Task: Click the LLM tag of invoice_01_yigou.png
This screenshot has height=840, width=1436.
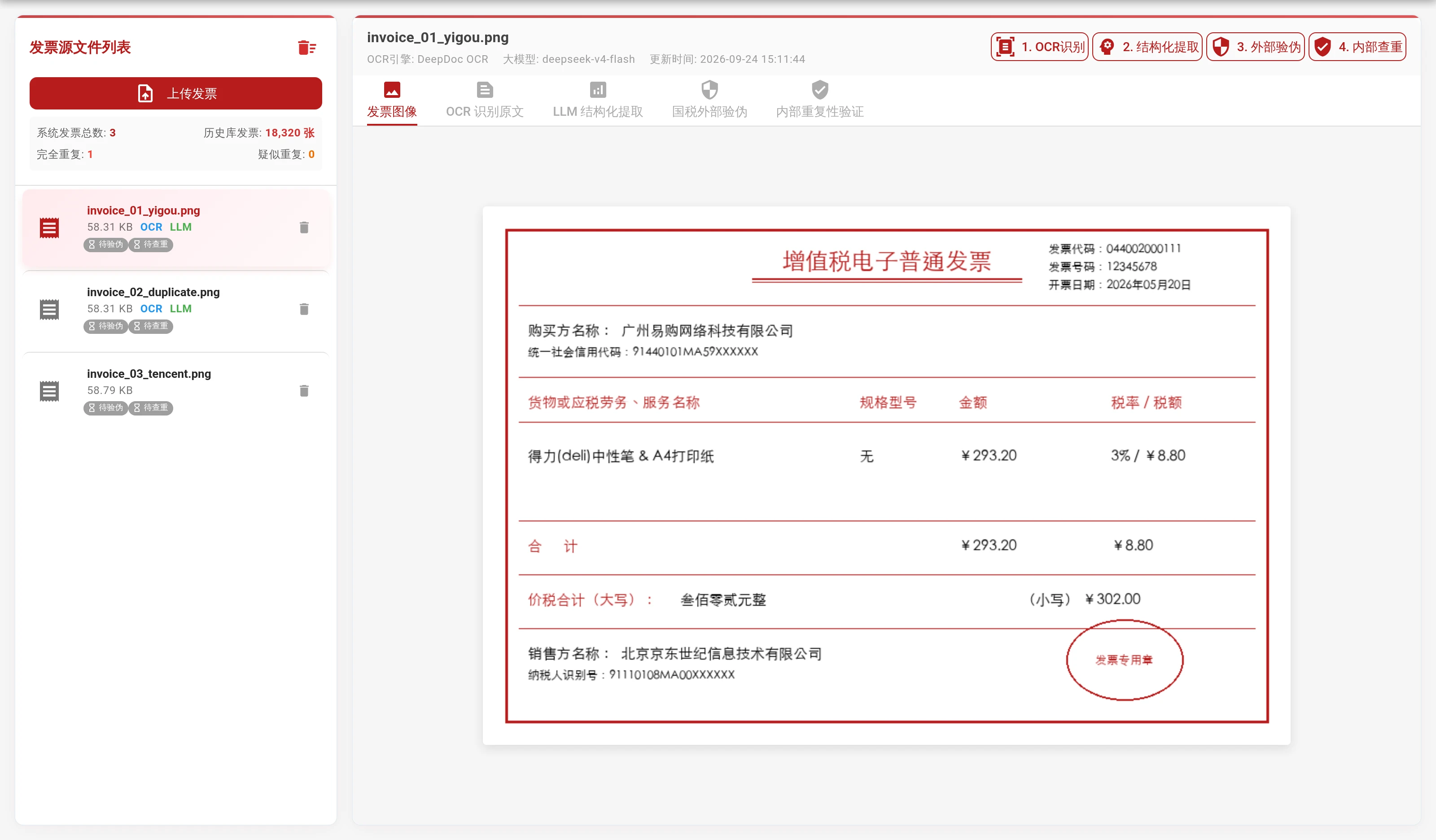Action: [x=181, y=227]
